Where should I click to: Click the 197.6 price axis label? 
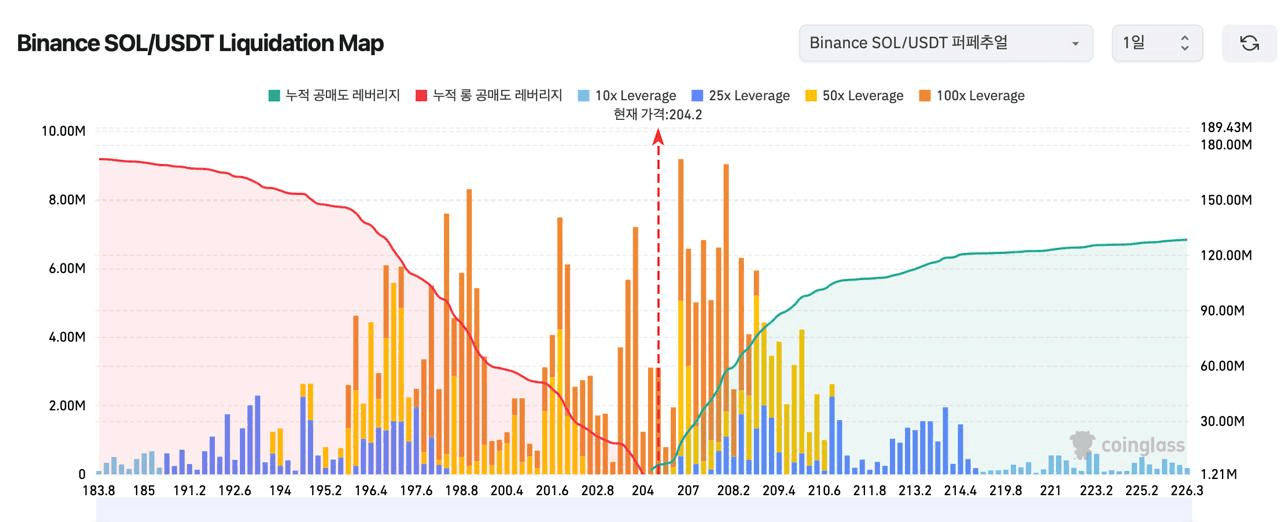(x=416, y=491)
